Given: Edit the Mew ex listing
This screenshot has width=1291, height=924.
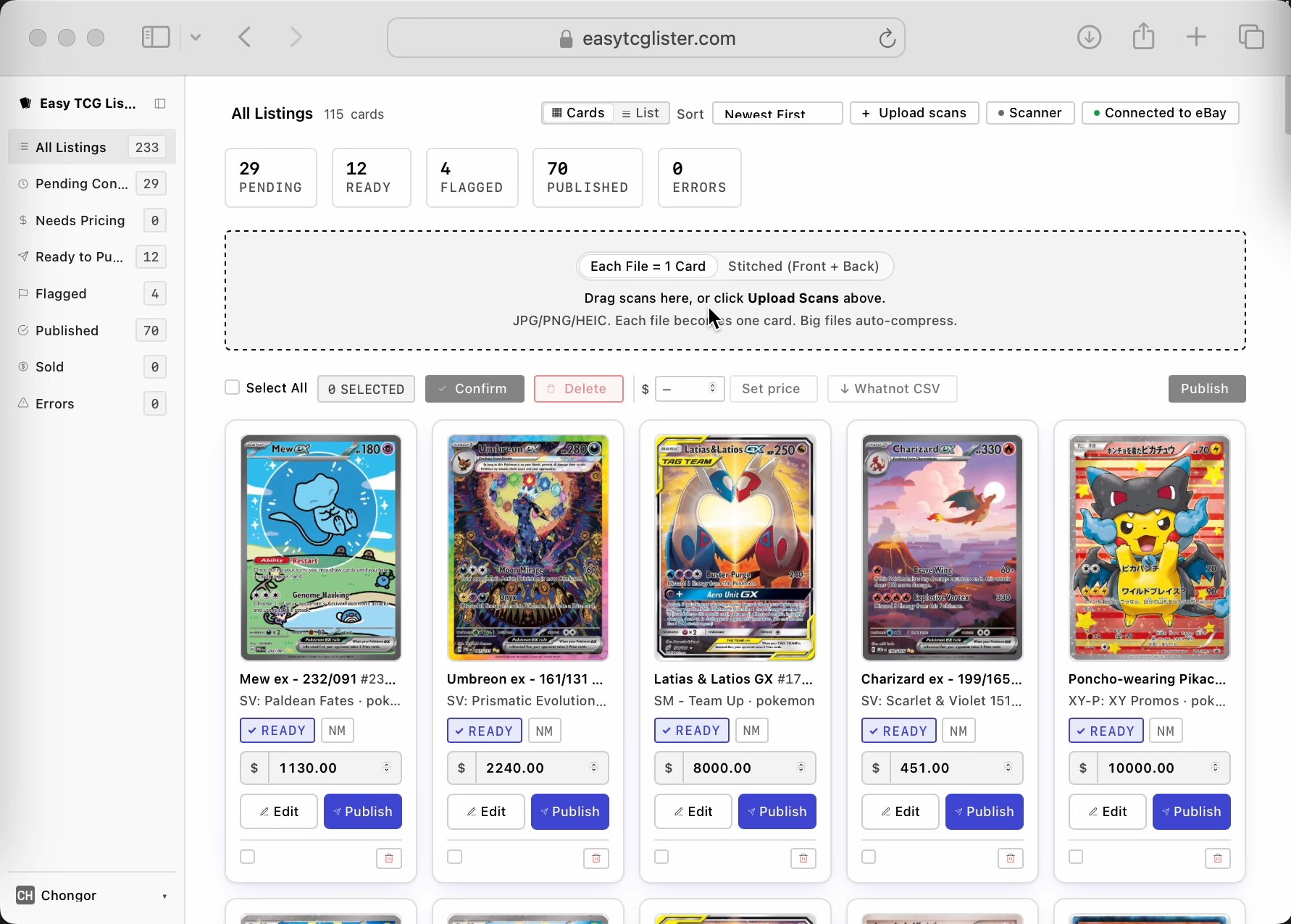Looking at the screenshot, I should point(279,812).
